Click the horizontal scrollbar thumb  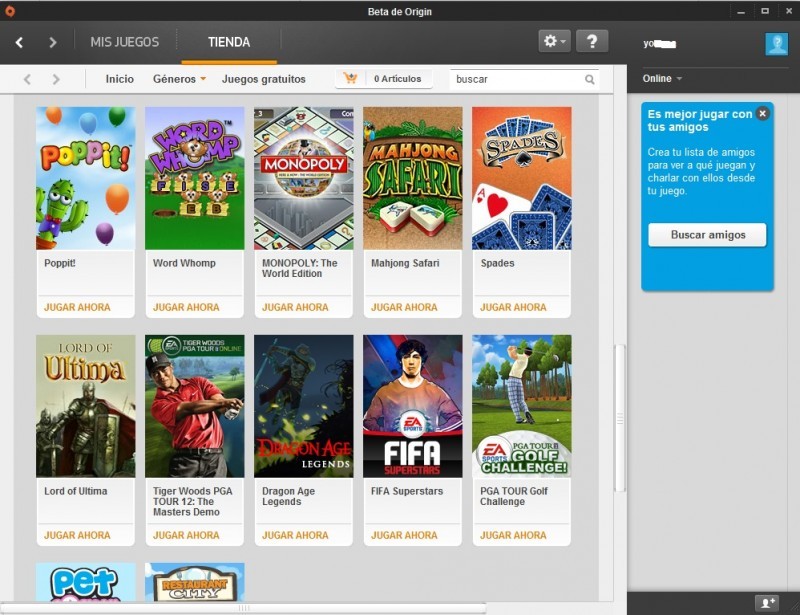coord(243,608)
